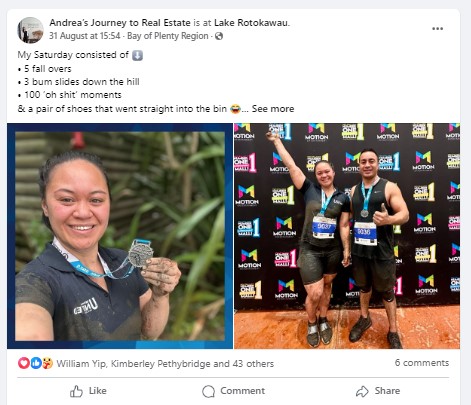Open Kimberley Pethybridge's profile link
This screenshot has width=471, height=405.
pyautogui.click(x=160, y=363)
